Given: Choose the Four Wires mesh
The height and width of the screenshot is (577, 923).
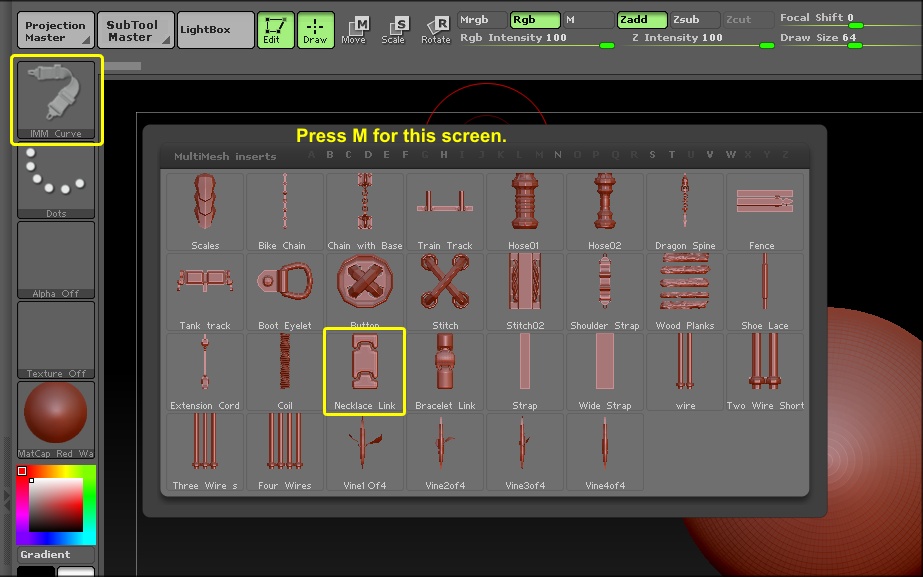Looking at the screenshot, I should click(x=285, y=452).
